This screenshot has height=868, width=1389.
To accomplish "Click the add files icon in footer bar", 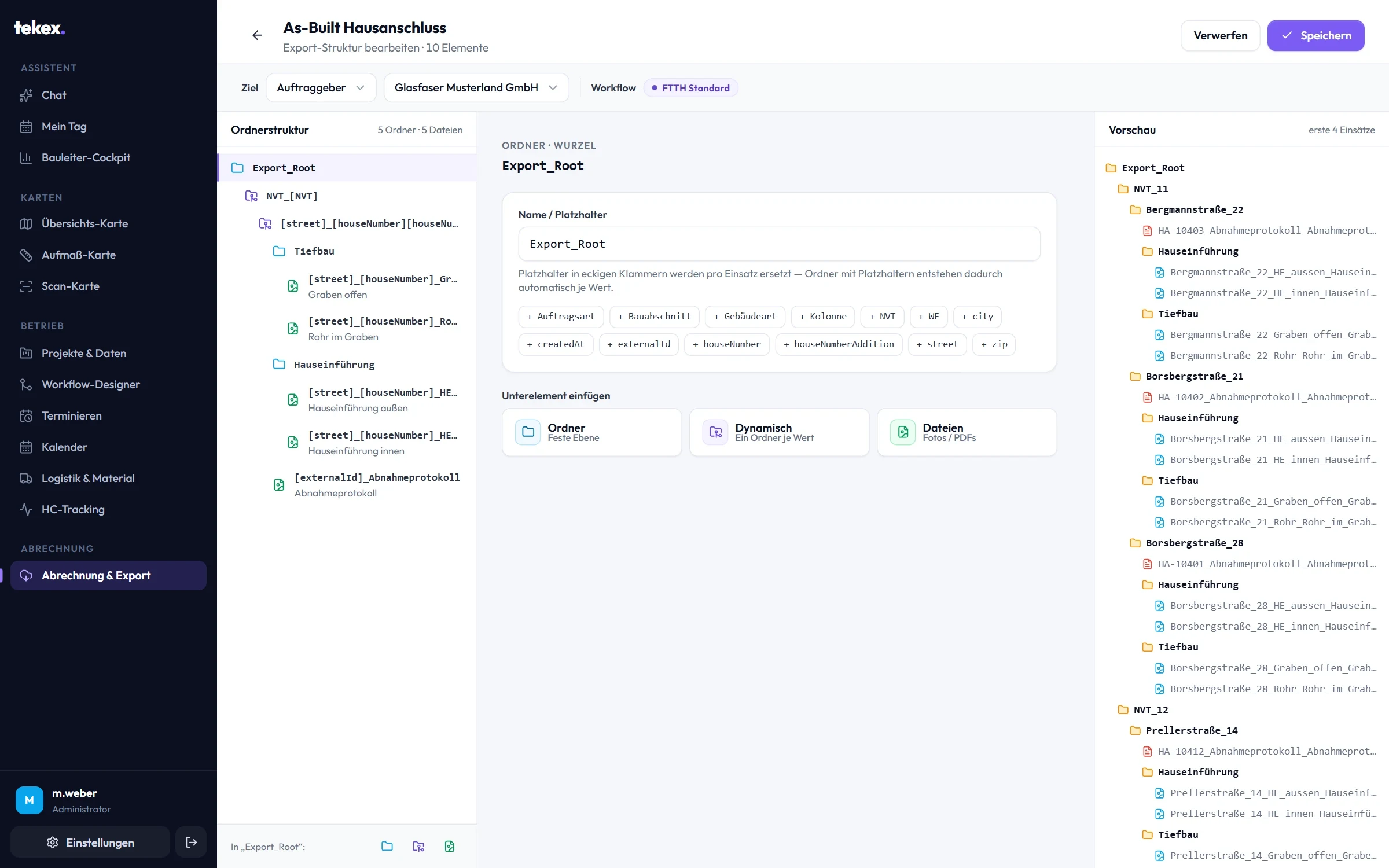I will tap(450, 847).
